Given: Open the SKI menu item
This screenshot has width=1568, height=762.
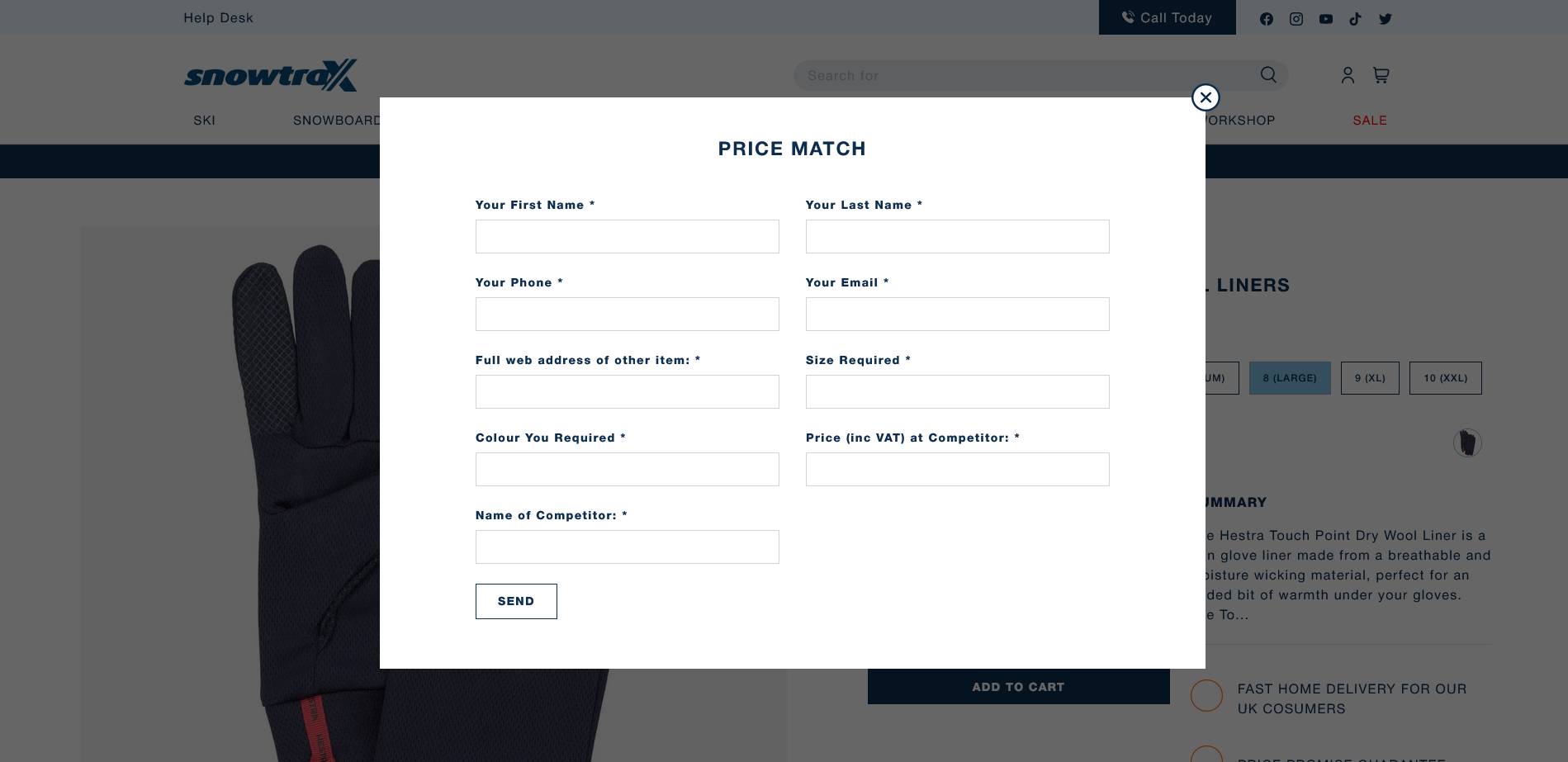Looking at the screenshot, I should point(204,121).
